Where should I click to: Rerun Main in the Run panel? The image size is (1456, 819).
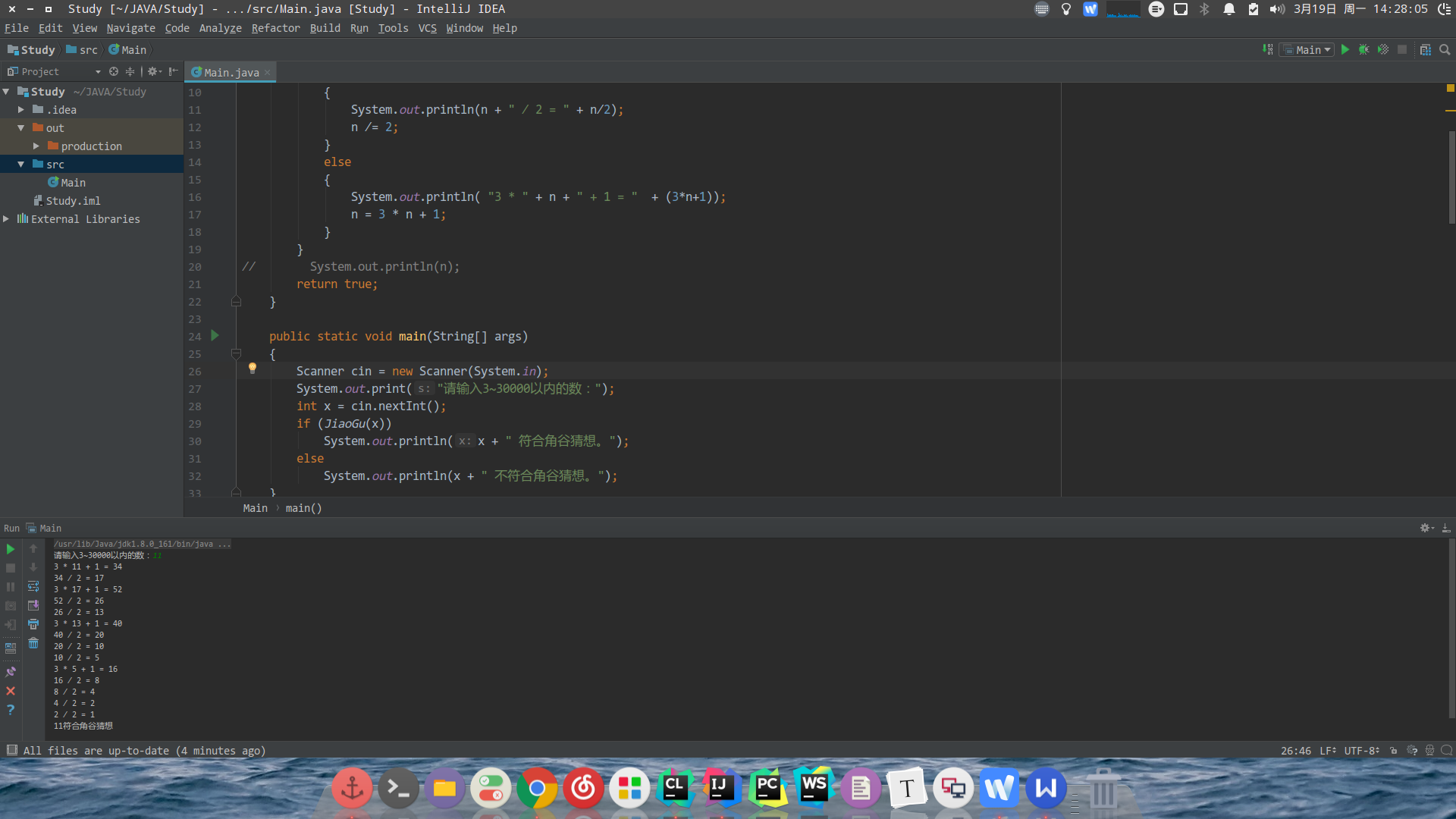coord(11,549)
